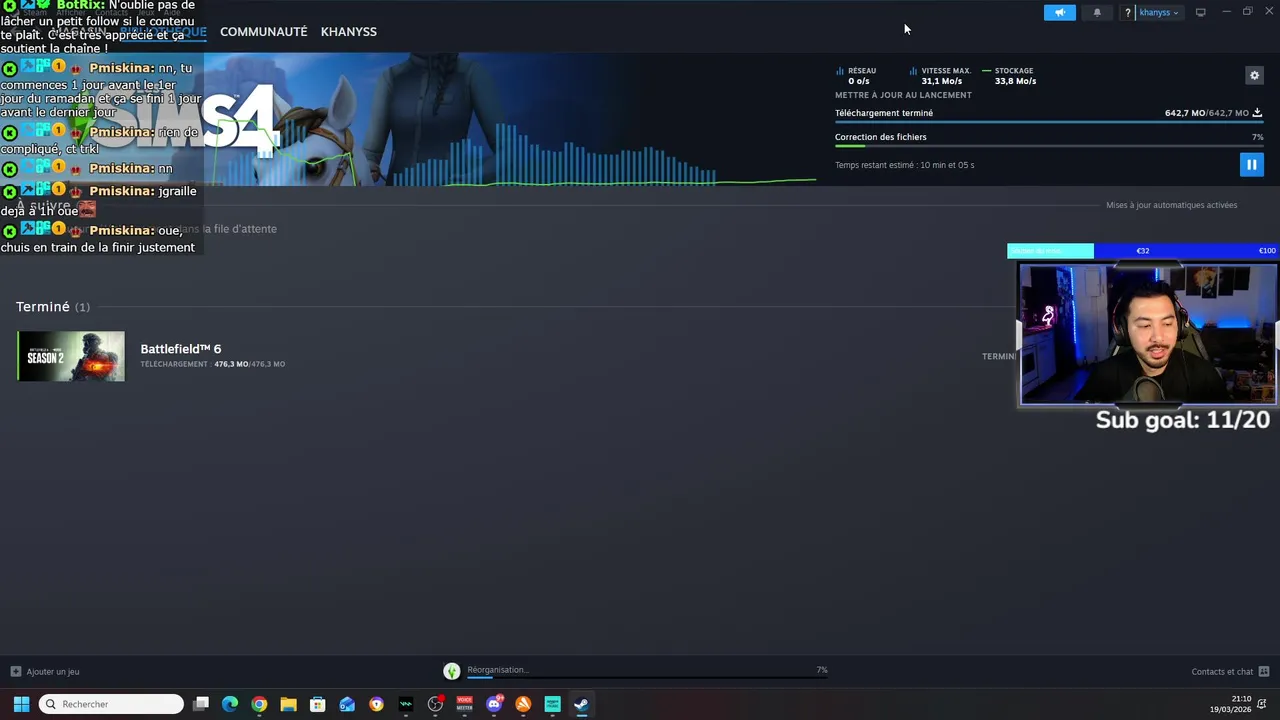The width and height of the screenshot is (1280, 720).
Task: Select the Battlefield™ 6 title
Action: point(181,349)
